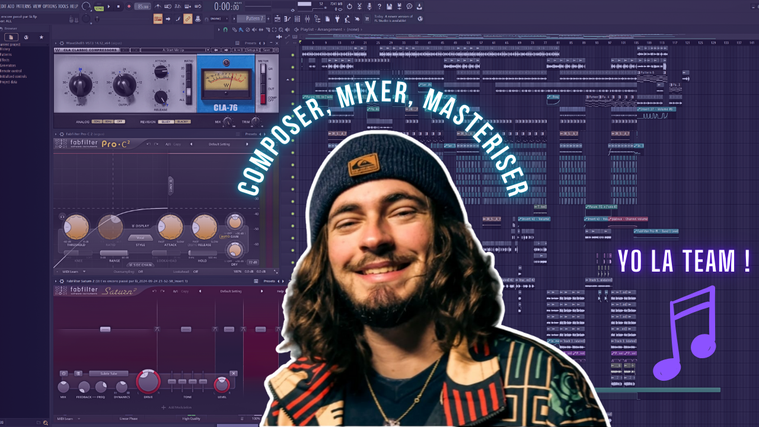
Task: Click the Saturn Drive knob
Action: point(148,381)
